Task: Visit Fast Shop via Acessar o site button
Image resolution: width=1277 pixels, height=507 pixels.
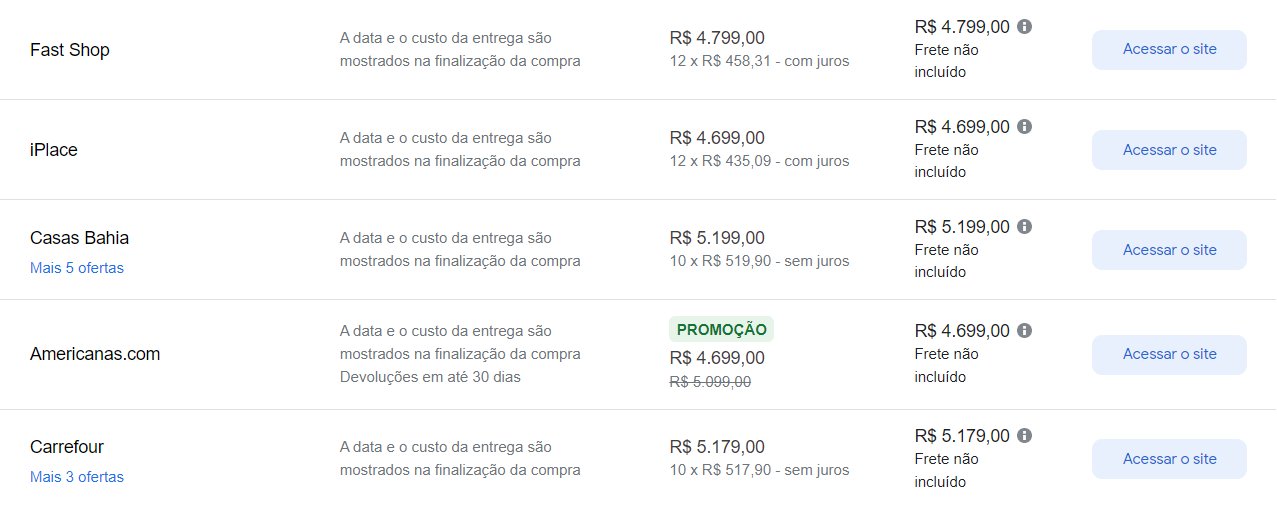Action: click(1169, 49)
